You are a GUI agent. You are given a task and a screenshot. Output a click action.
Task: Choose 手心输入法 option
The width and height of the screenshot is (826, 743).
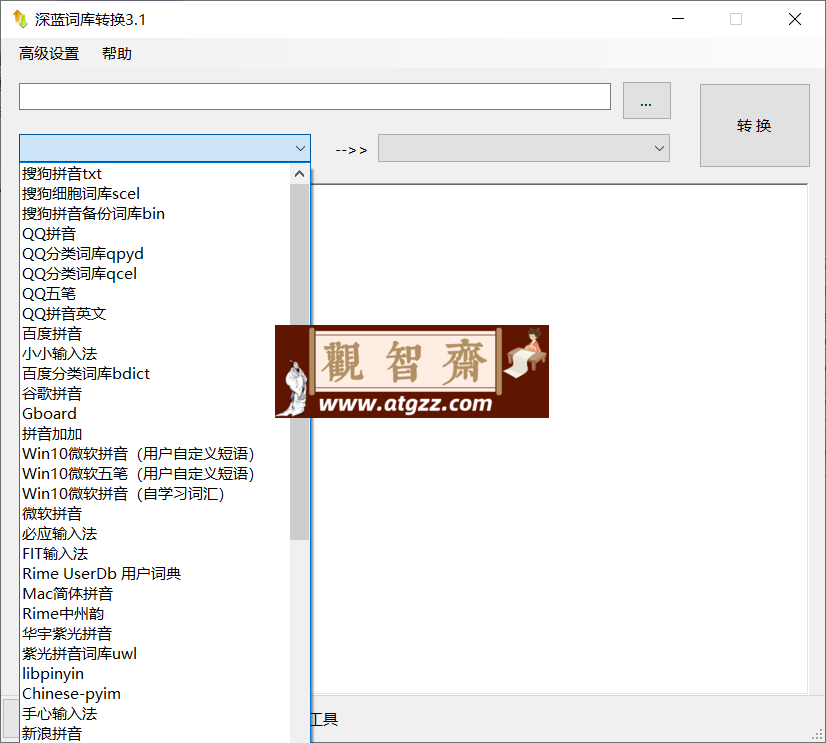coord(155,714)
